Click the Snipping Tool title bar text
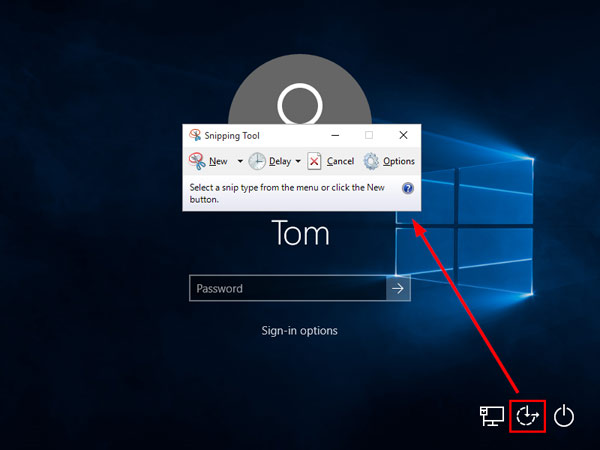The height and width of the screenshot is (450, 600). (232, 135)
